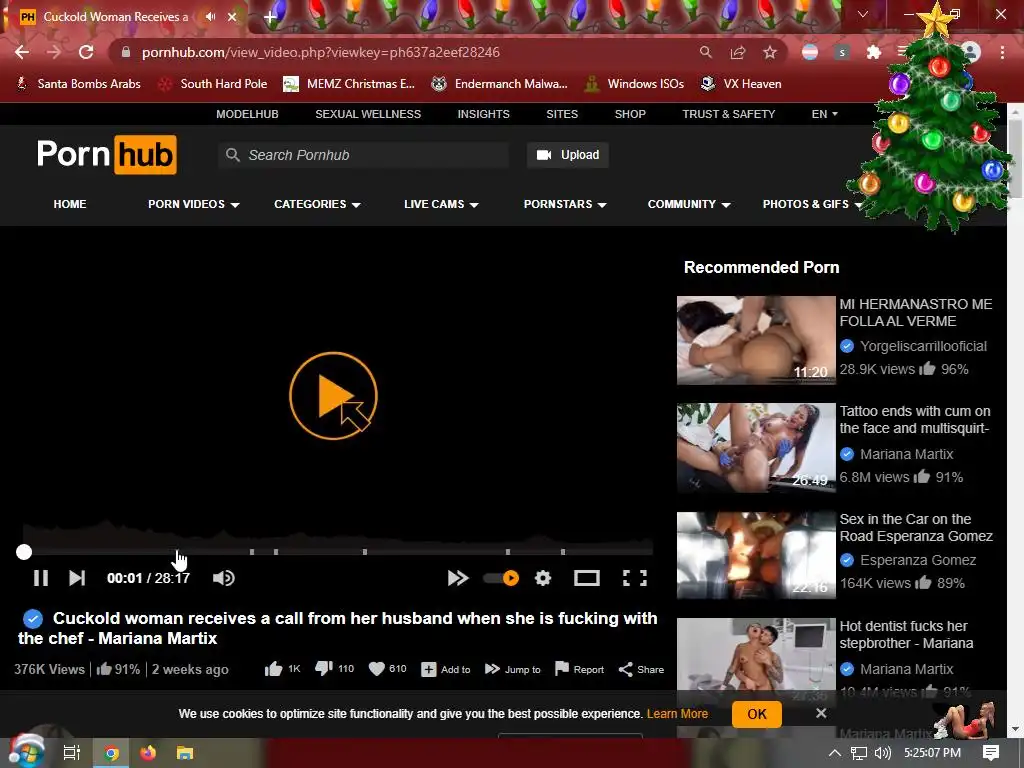The width and height of the screenshot is (1024, 768).
Task: Open SHOP in the top bar
Action: point(630,114)
